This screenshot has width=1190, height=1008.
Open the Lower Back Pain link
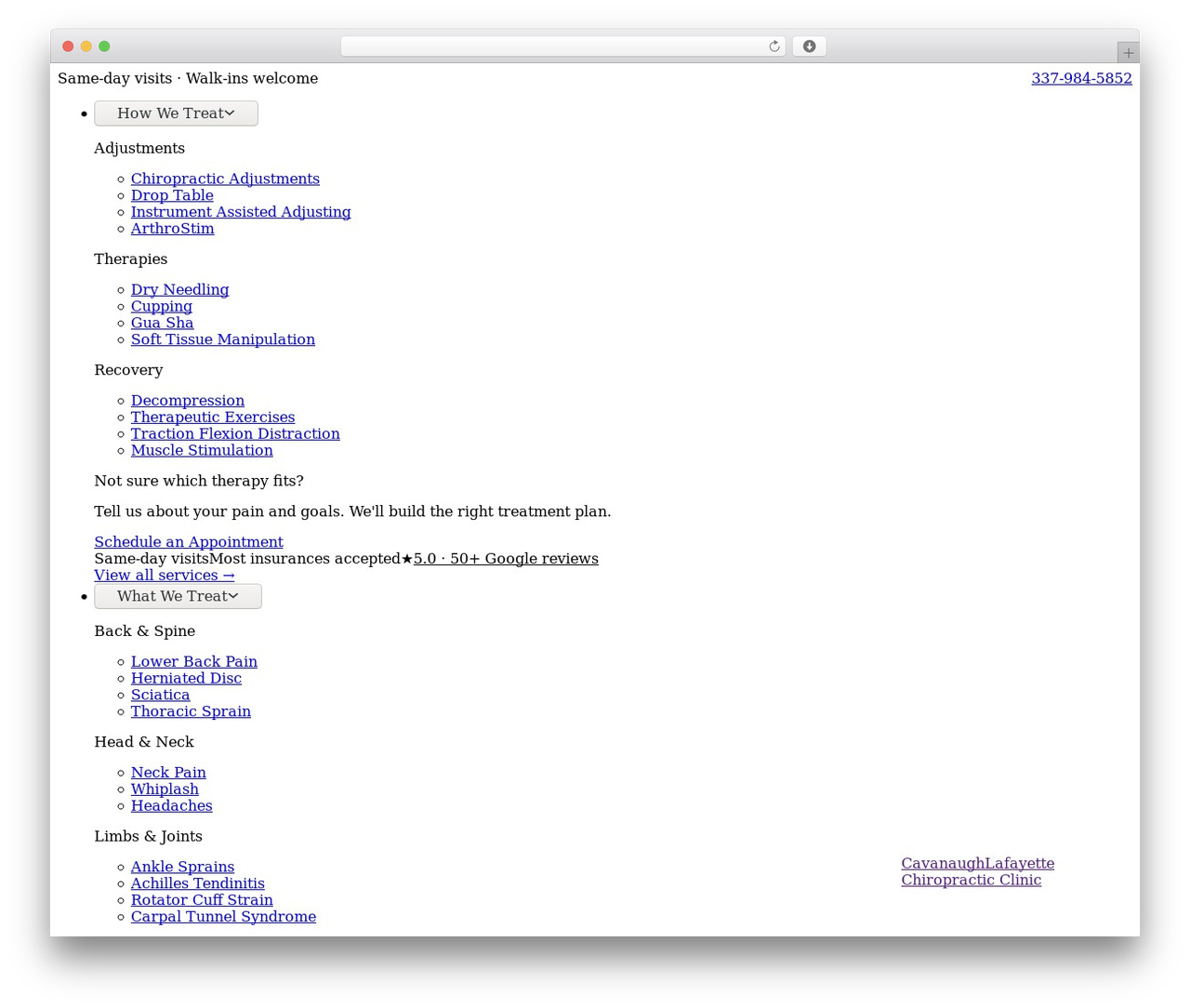pyautogui.click(x=194, y=662)
